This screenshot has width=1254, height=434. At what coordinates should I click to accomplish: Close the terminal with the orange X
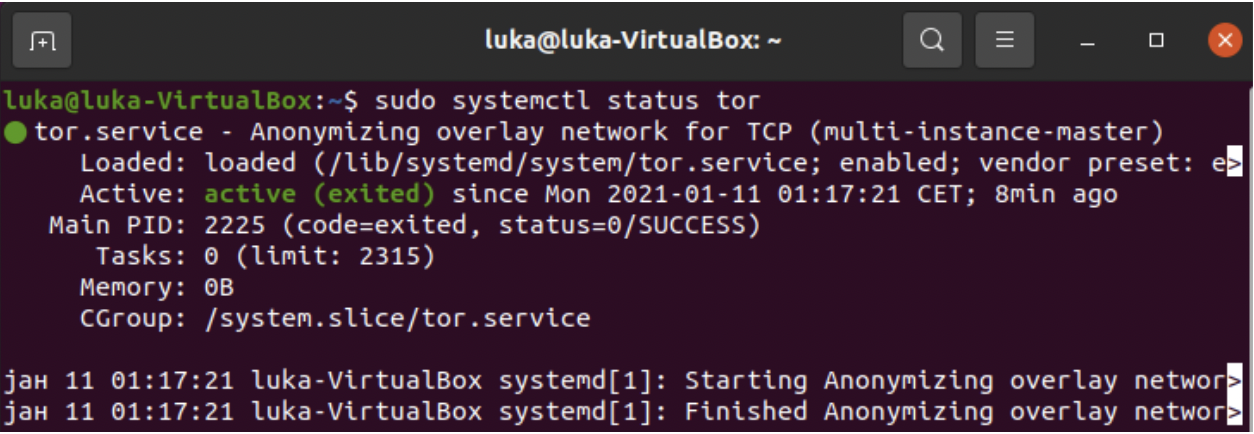point(1224,41)
